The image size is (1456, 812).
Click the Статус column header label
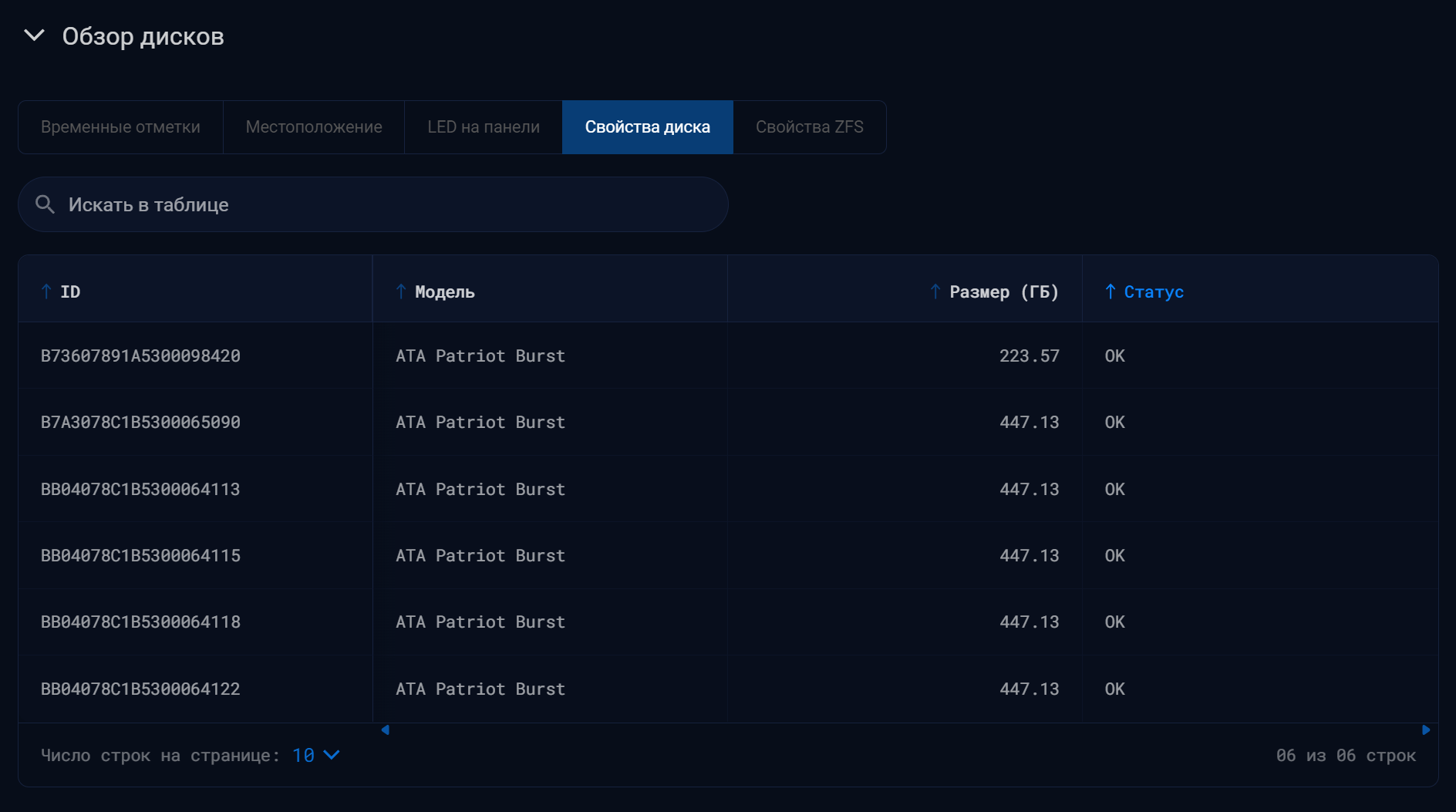pos(1154,291)
